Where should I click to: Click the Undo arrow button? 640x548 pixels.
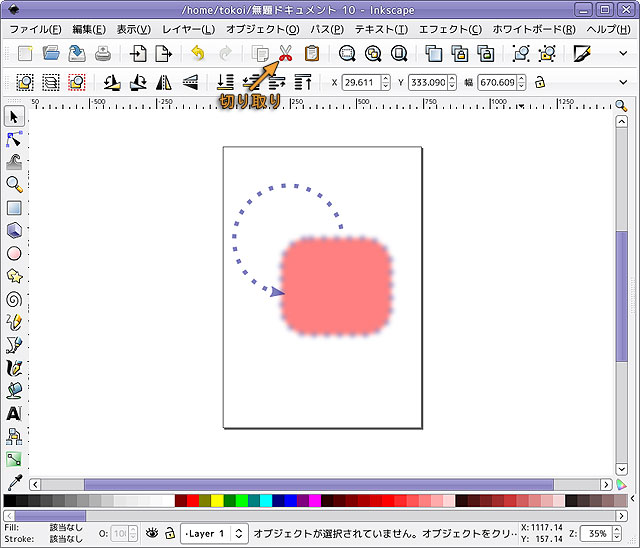click(x=198, y=53)
